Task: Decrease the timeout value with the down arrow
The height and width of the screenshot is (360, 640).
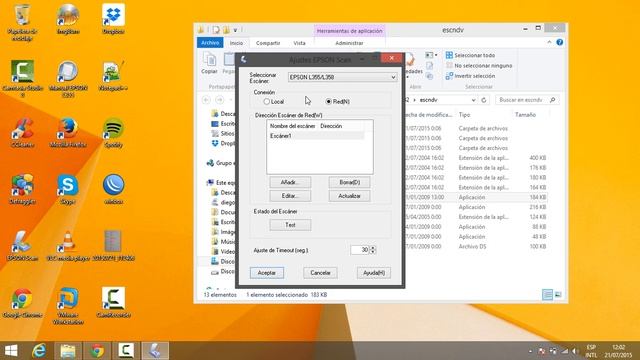Action: 373,252
